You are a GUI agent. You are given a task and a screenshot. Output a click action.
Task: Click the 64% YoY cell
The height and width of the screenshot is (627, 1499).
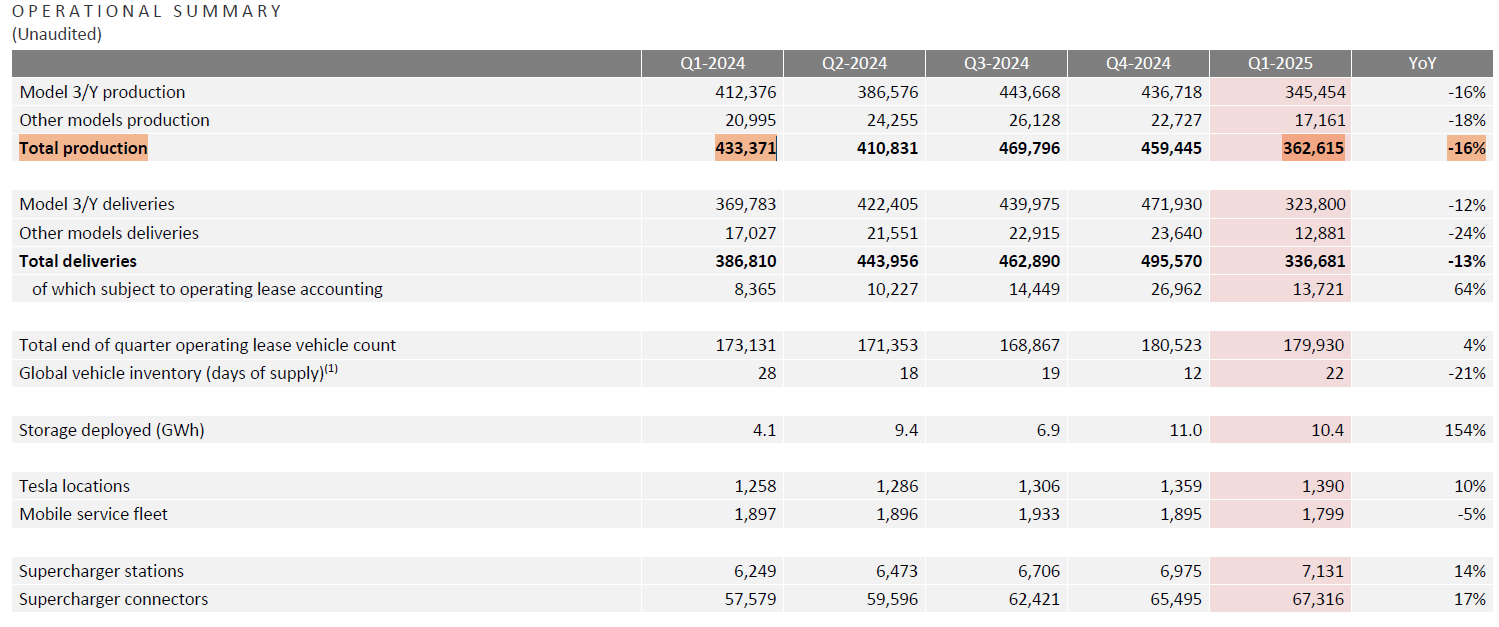click(x=1470, y=289)
